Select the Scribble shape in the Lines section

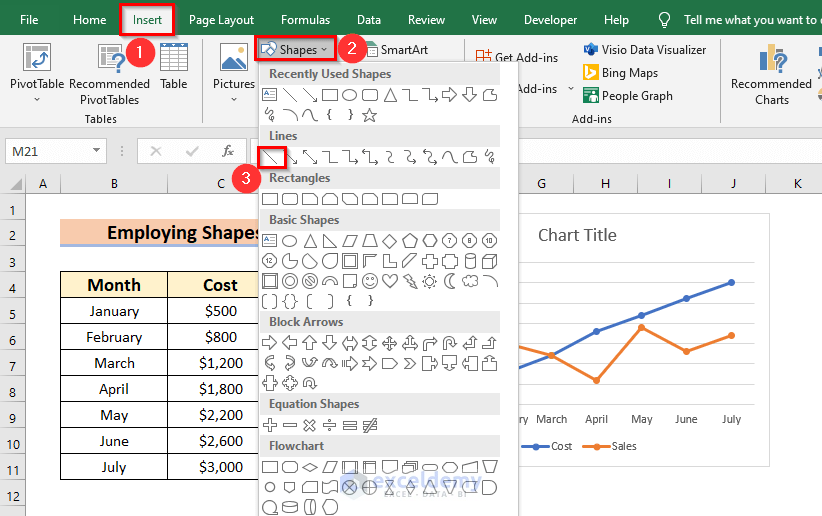[x=490, y=157]
